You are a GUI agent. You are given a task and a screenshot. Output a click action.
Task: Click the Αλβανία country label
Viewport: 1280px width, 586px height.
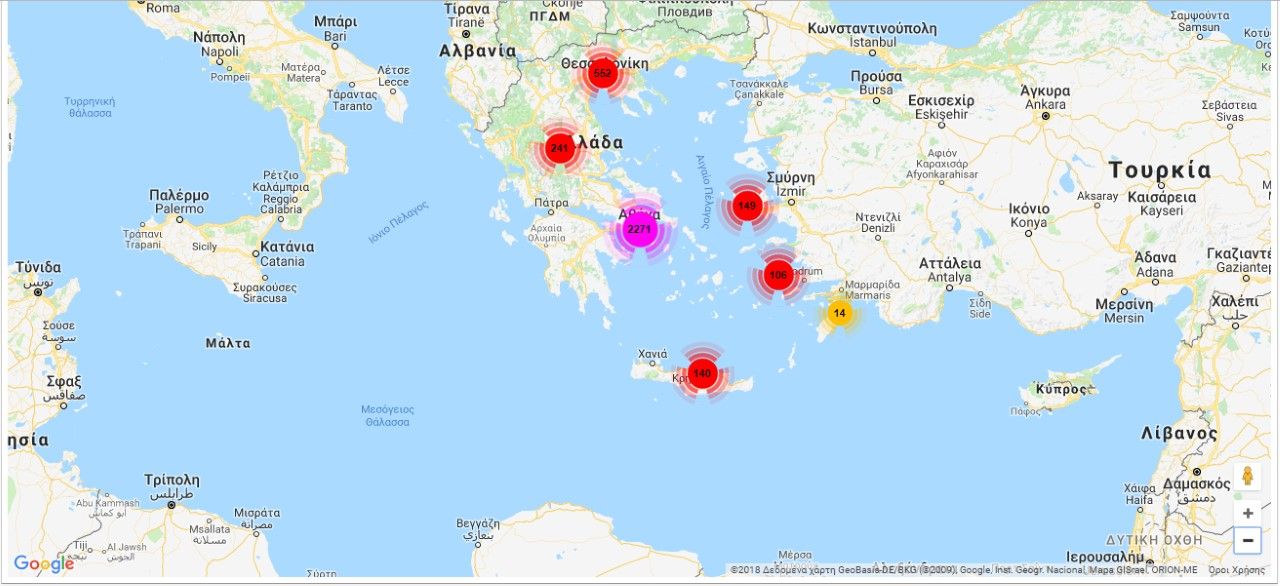(477, 51)
